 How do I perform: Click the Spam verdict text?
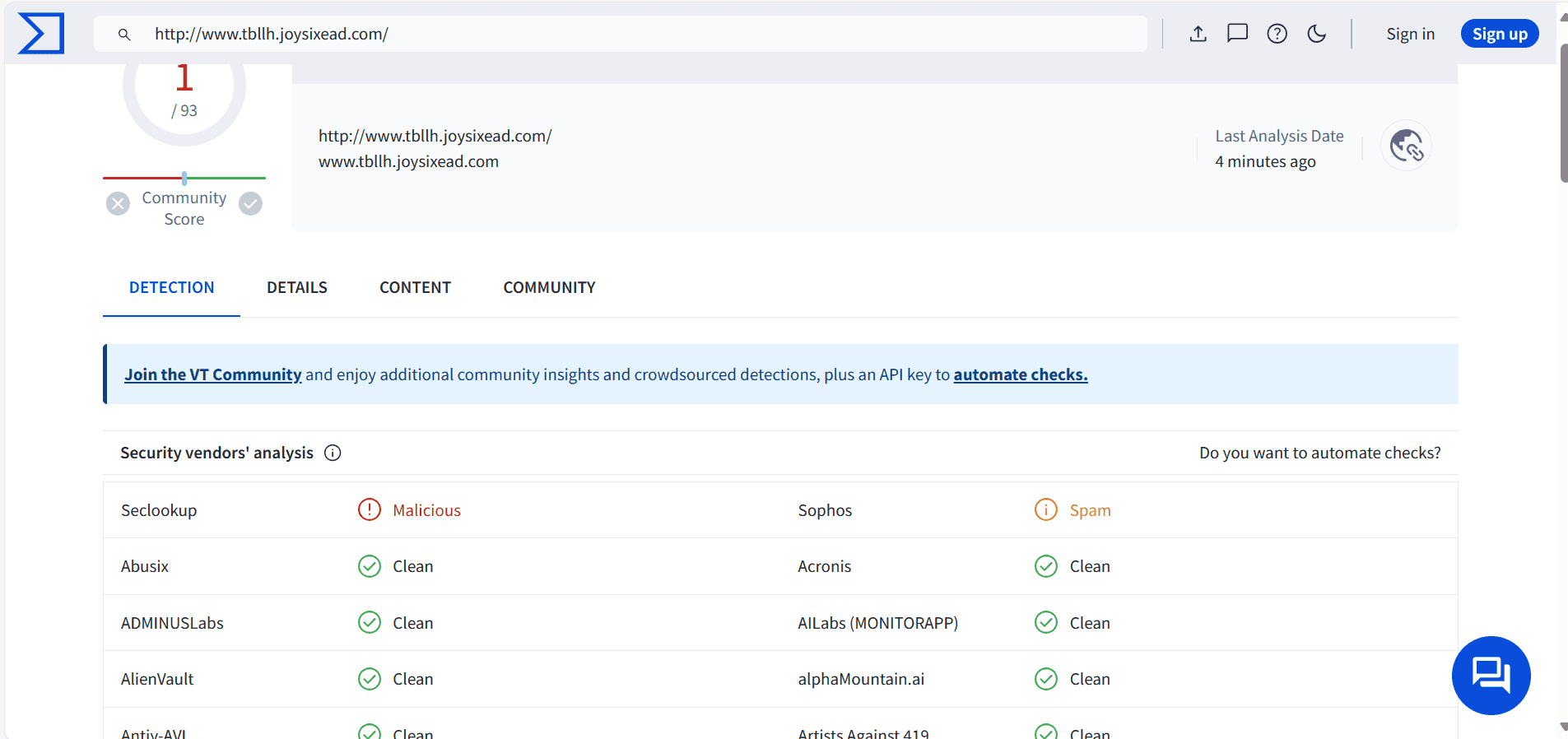click(x=1090, y=510)
